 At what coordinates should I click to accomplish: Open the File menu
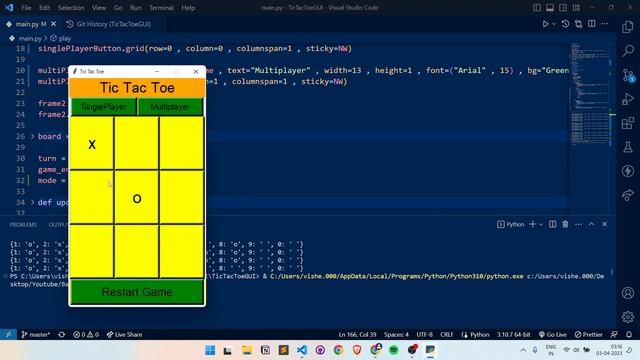pyautogui.click(x=26, y=8)
